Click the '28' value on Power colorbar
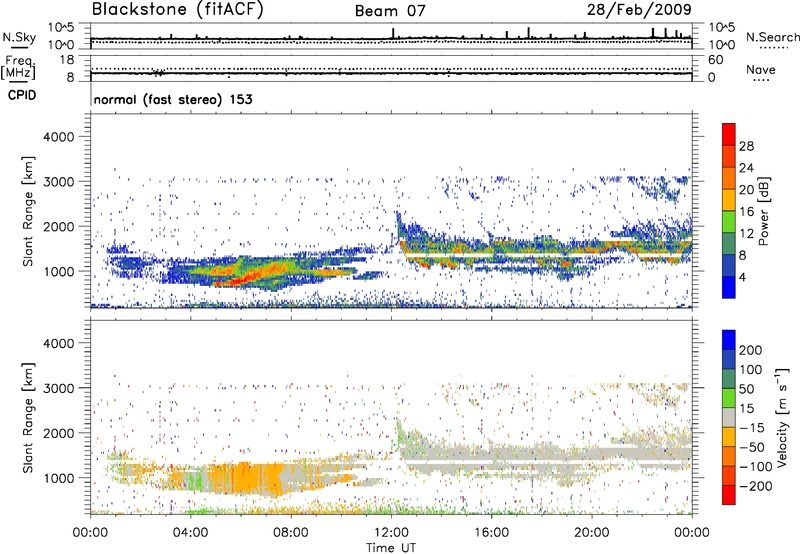Image resolution: width=800 pixels, height=554 pixels. pos(746,146)
